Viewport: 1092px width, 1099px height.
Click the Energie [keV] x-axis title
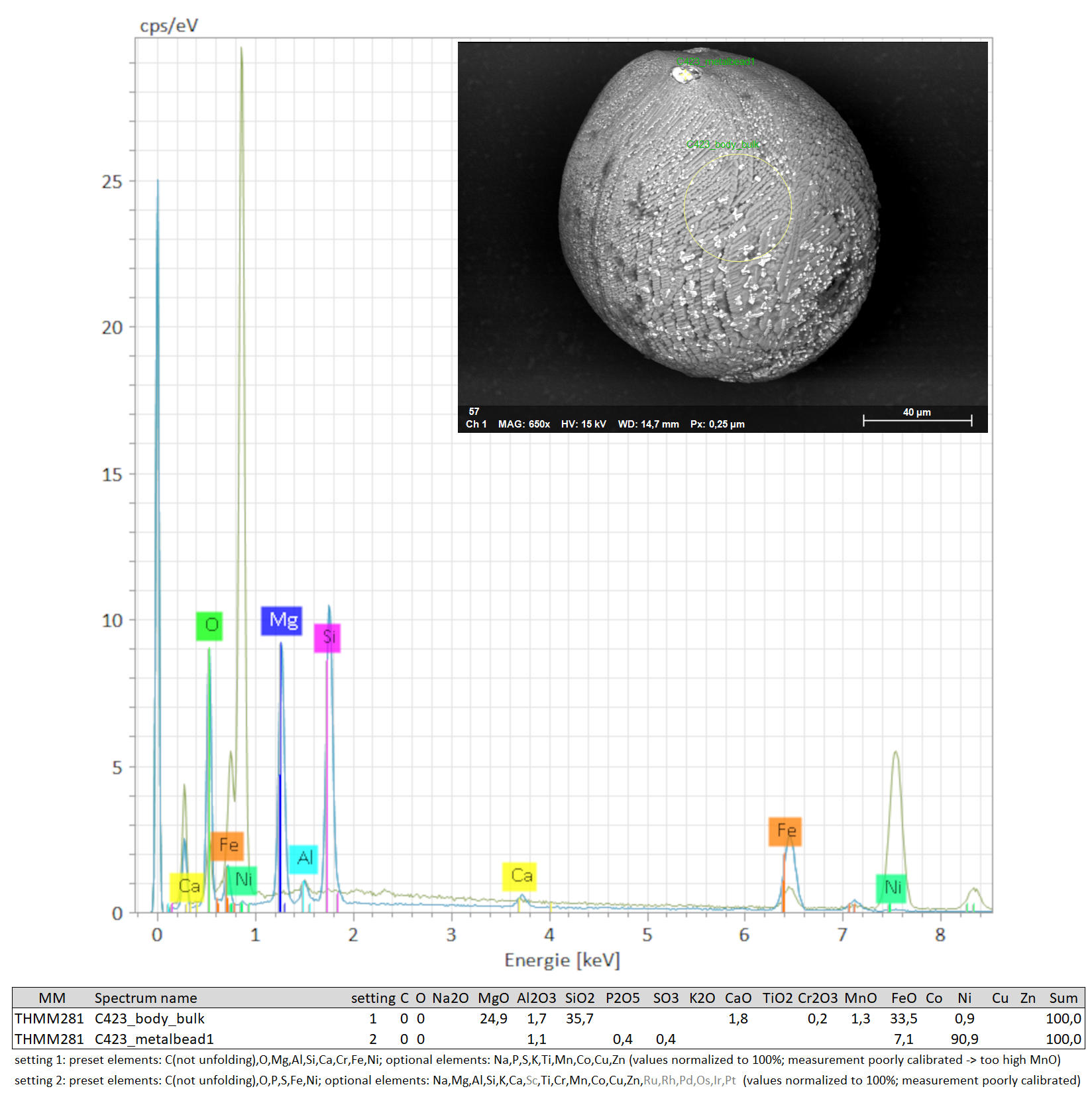click(562, 960)
